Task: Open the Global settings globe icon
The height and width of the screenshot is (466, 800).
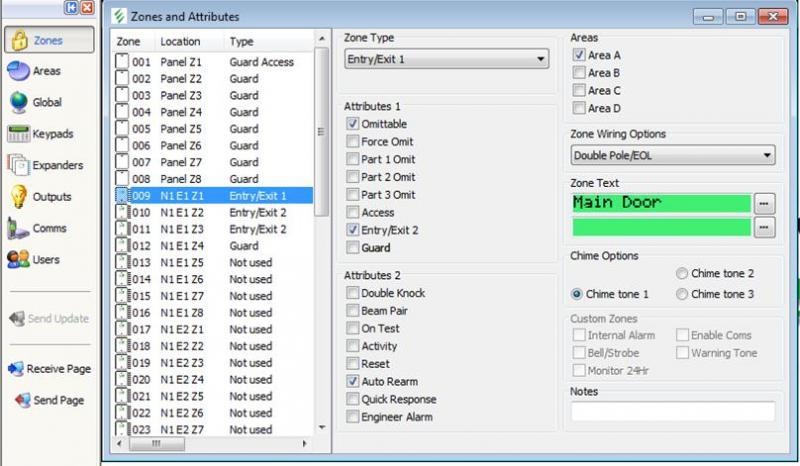Action: click(x=18, y=102)
